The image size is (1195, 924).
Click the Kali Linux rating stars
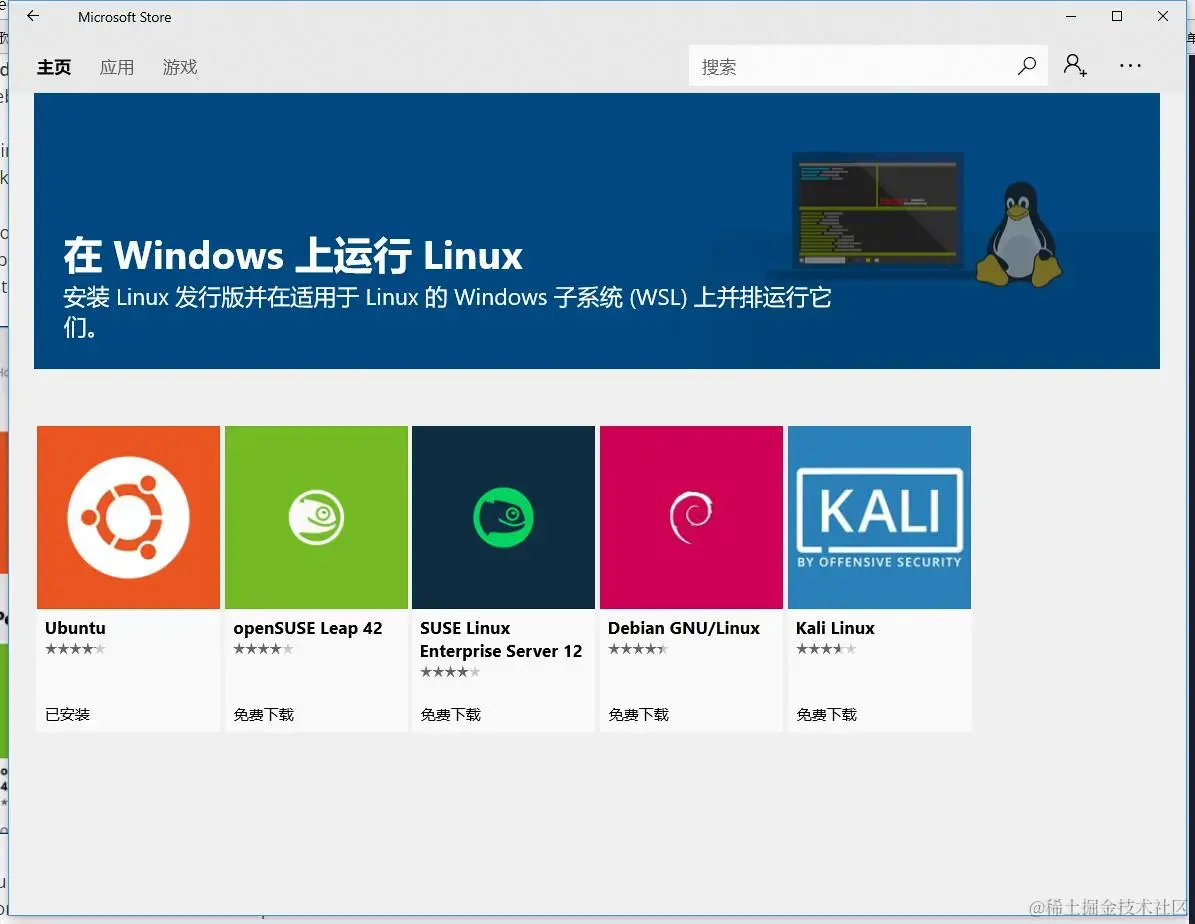tap(825, 648)
